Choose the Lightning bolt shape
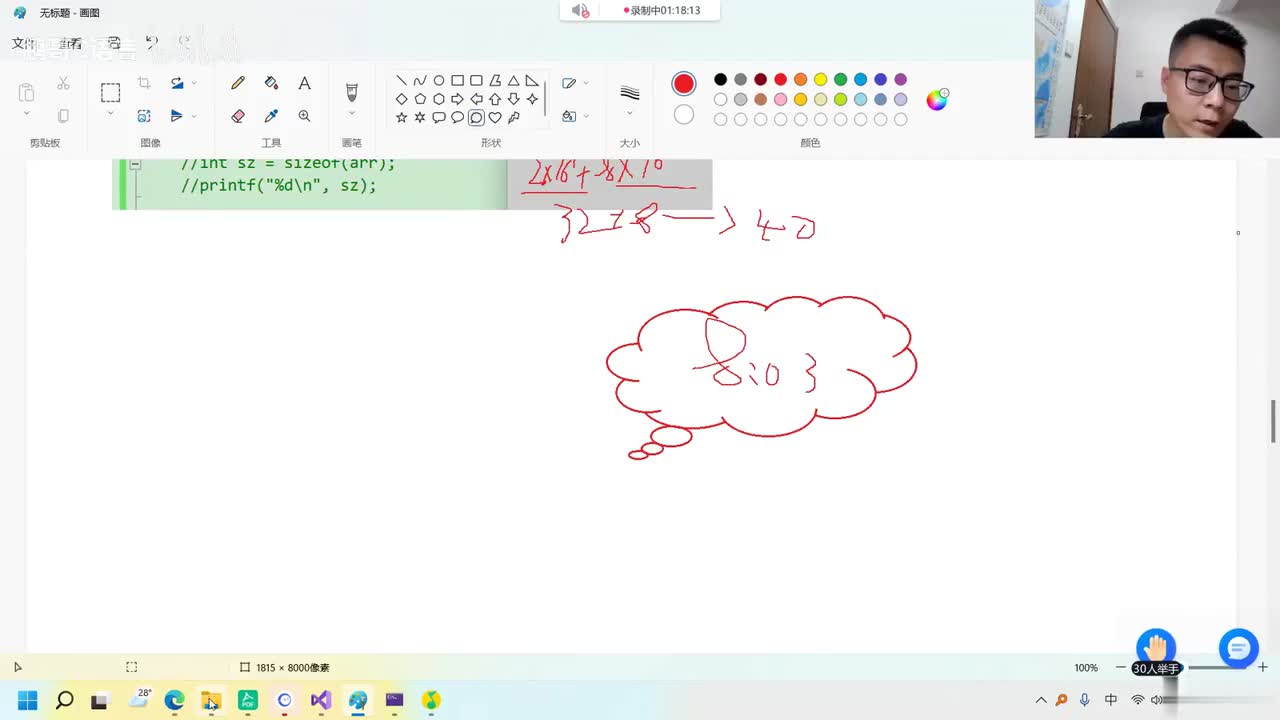This screenshot has height=720, width=1280. (x=513, y=117)
